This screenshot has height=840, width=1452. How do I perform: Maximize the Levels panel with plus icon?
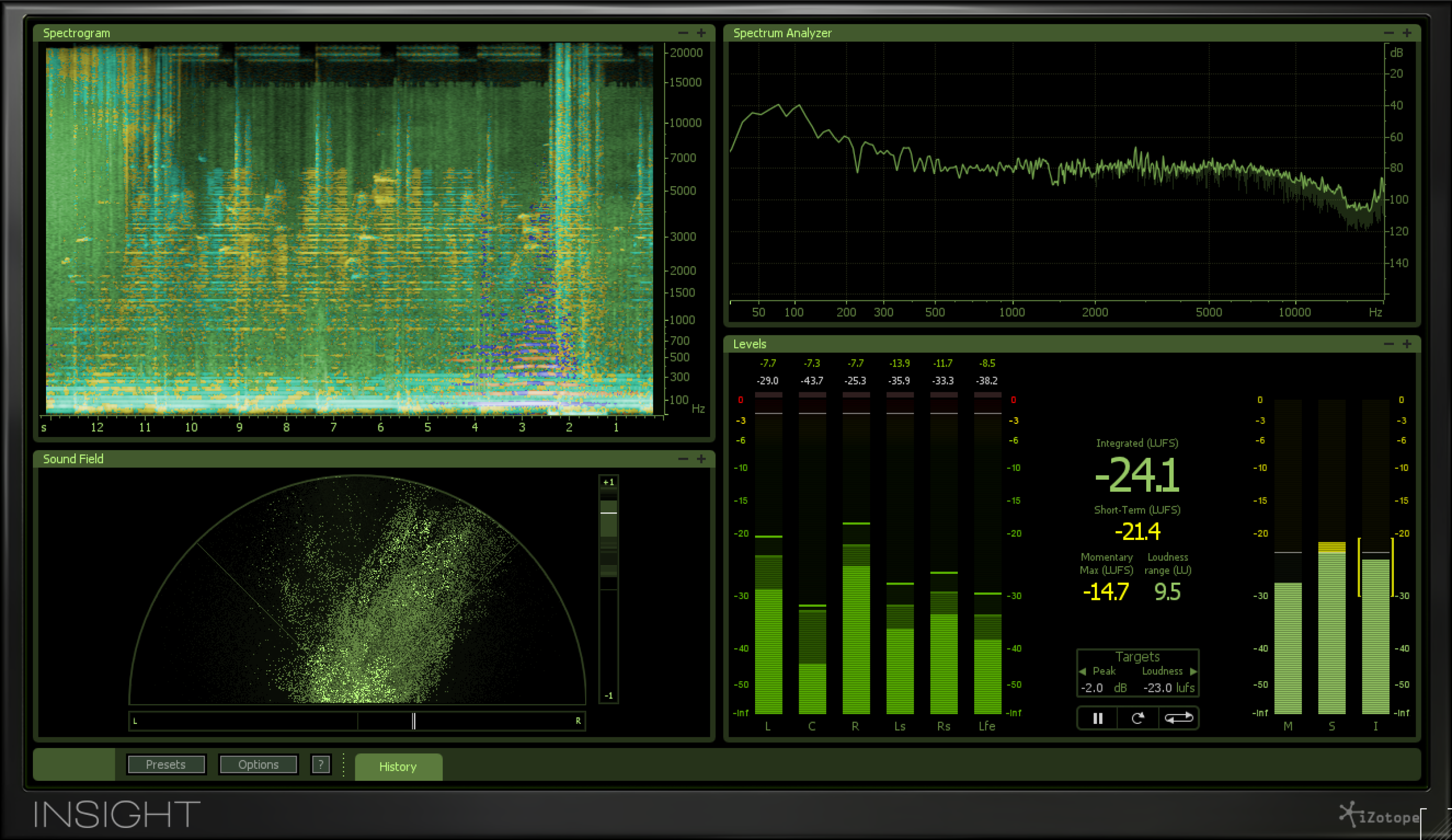click(1407, 344)
